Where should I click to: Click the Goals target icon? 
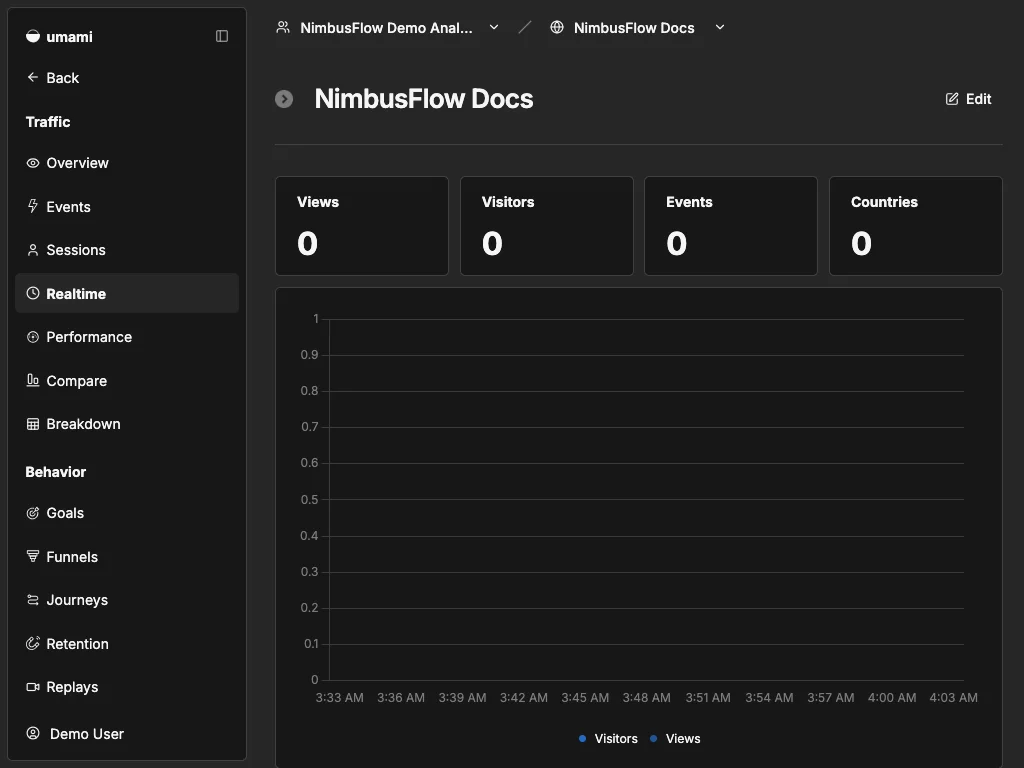pos(33,513)
